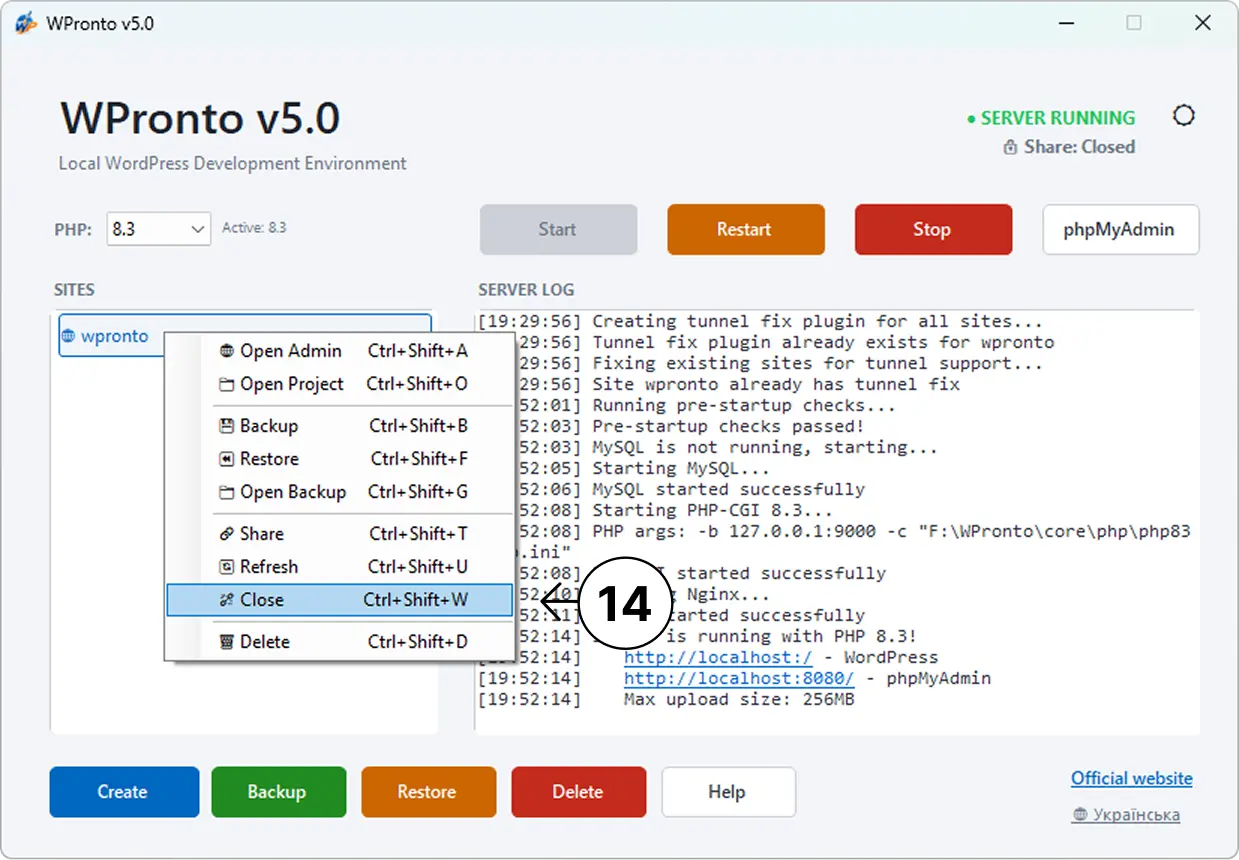1239x860 pixels.
Task: Open the http://localhost:8080/ link in log
Action: (739, 678)
